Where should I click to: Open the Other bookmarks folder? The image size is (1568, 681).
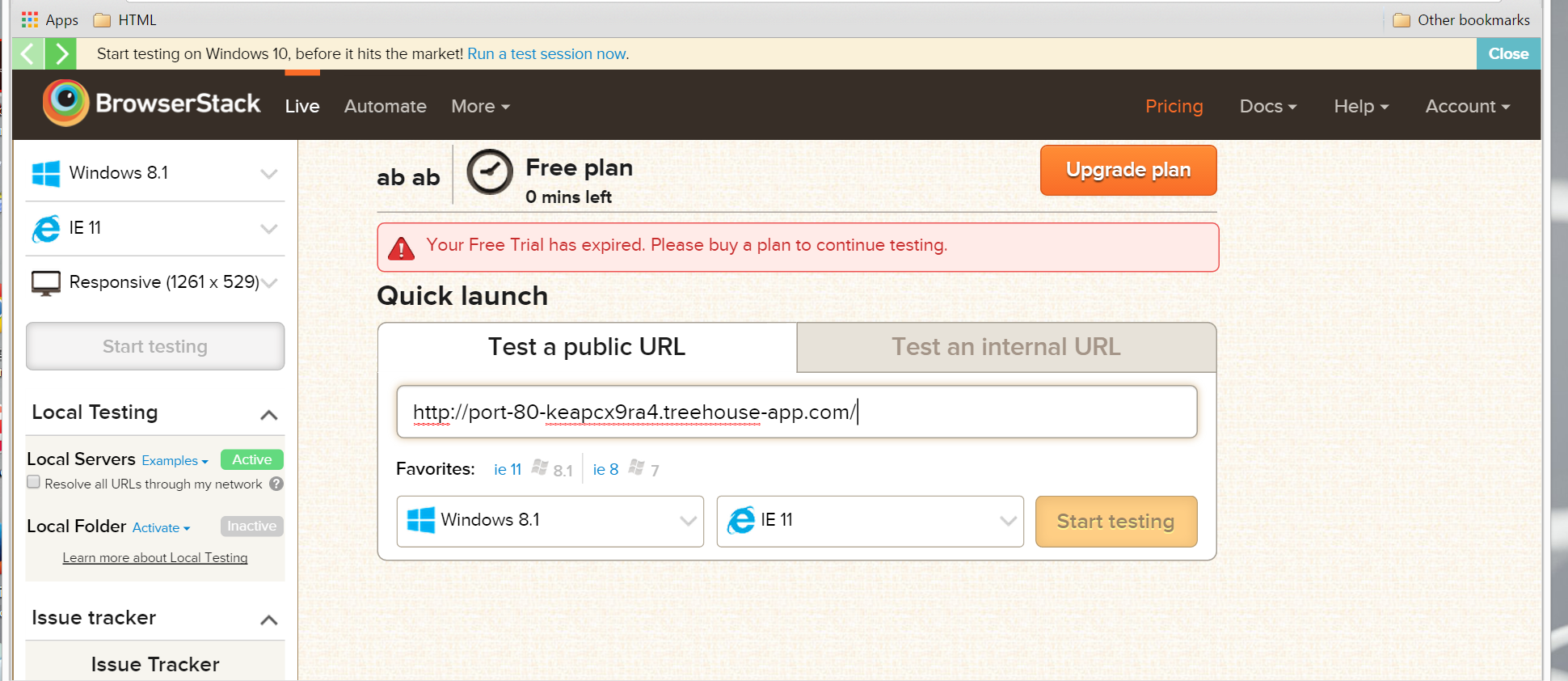tap(1461, 20)
